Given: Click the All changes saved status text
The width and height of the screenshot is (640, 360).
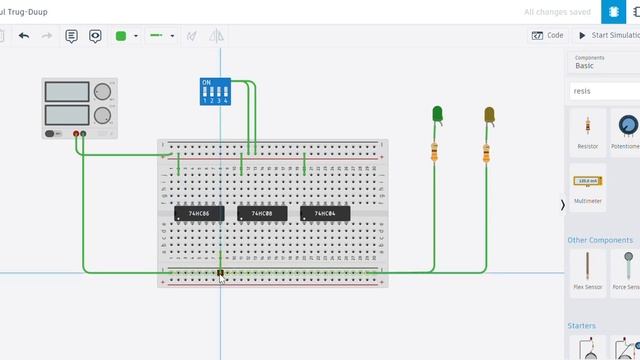Looking at the screenshot, I should (557, 12).
